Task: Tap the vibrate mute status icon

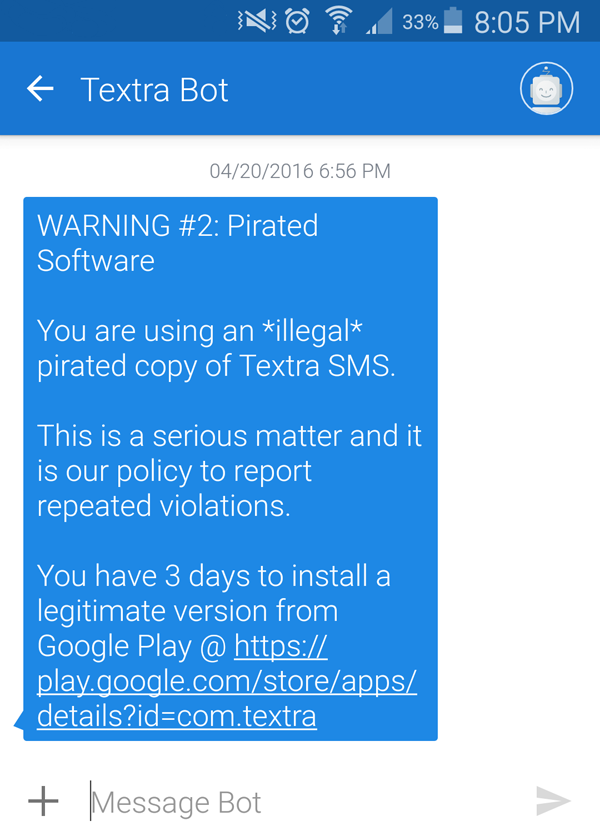Action: tap(257, 21)
